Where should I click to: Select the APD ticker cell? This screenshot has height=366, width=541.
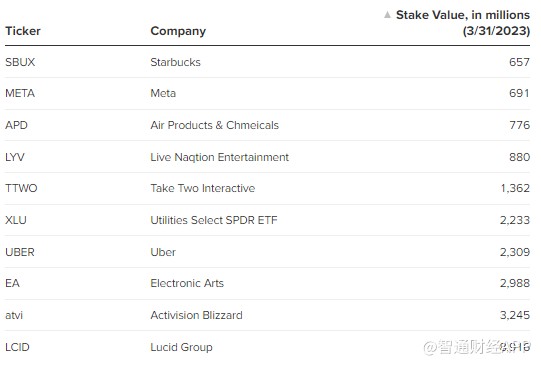[16, 125]
